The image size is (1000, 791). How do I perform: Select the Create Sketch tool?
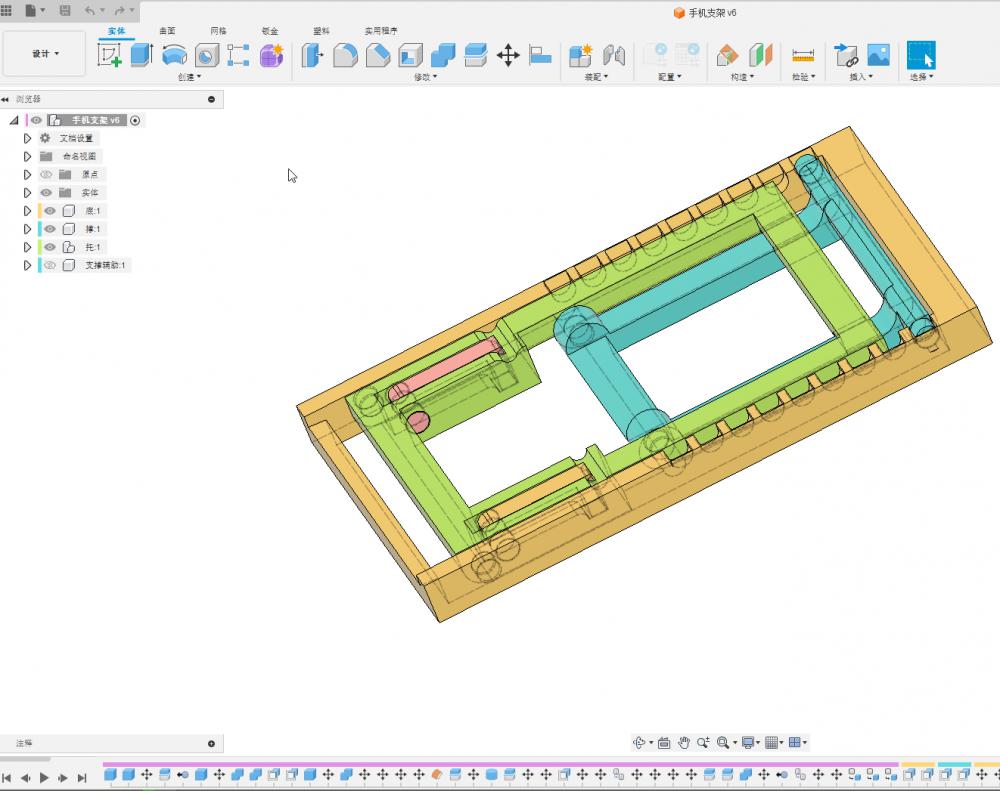click(x=109, y=55)
